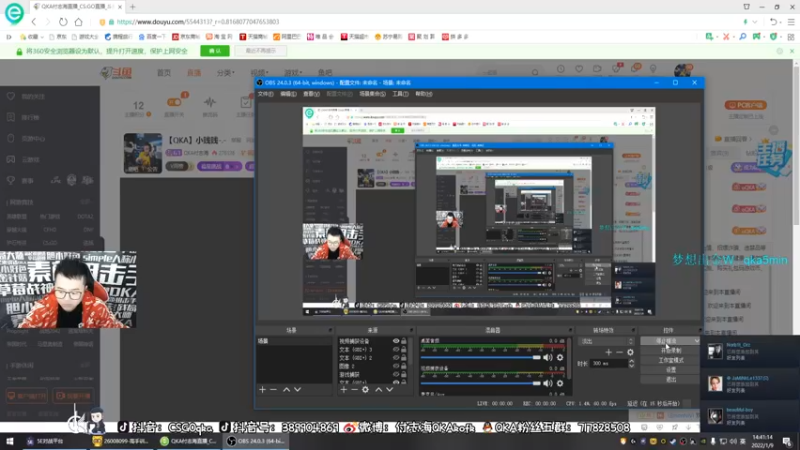800x450 pixels.
Task: Pop out the scenes dock panel
Action: tap(330, 330)
